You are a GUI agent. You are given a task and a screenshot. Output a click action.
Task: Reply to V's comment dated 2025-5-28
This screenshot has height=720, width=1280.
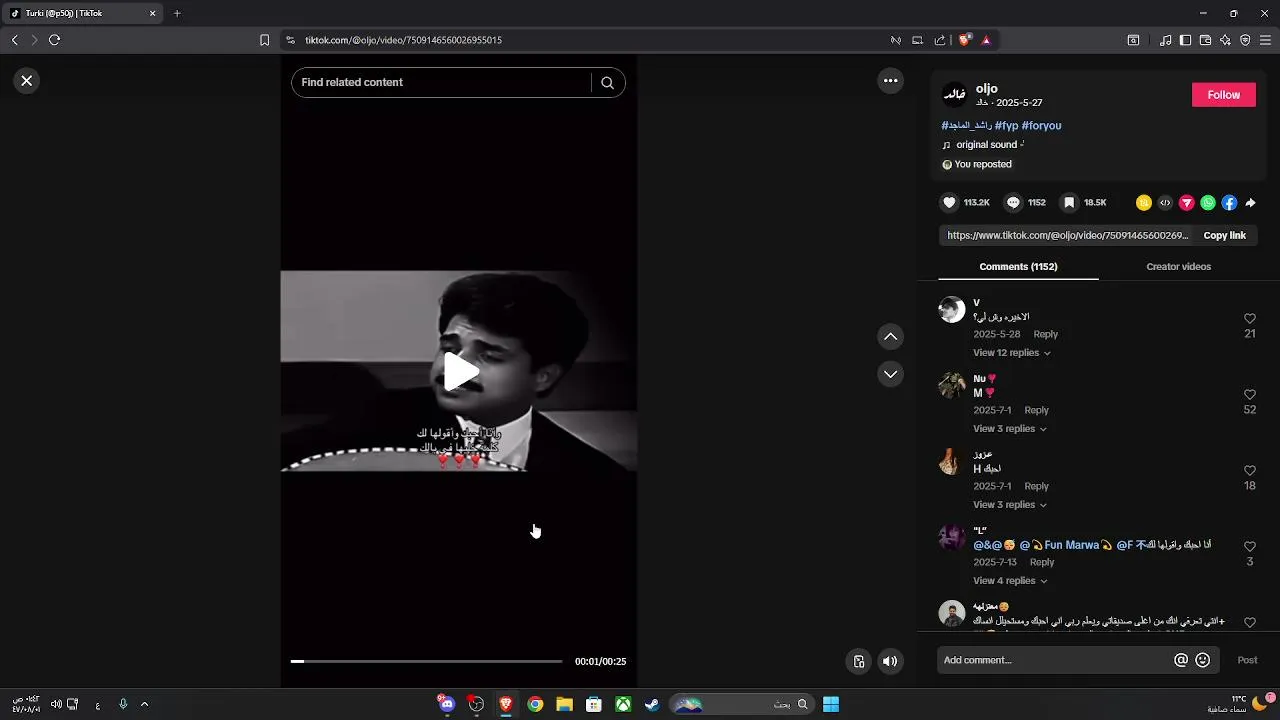[1045, 334]
